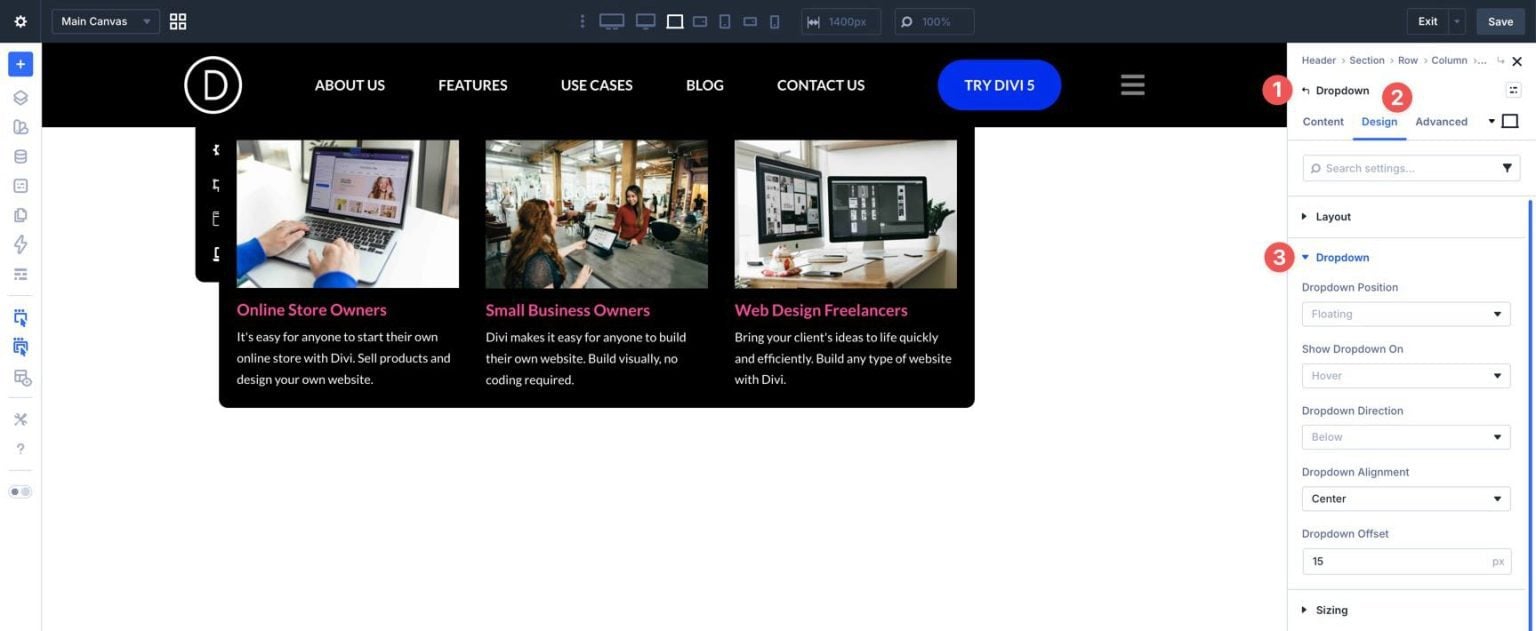Image resolution: width=1536 pixels, height=631 pixels.
Task: Open the wireframe rows icon in sidebar
Action: pos(20,274)
